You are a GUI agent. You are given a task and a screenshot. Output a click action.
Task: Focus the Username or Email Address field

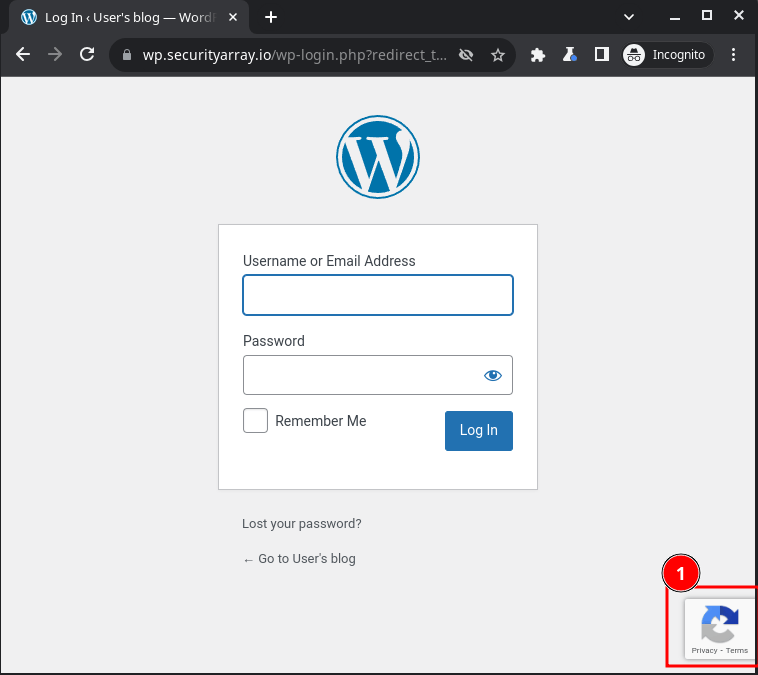[x=378, y=296]
